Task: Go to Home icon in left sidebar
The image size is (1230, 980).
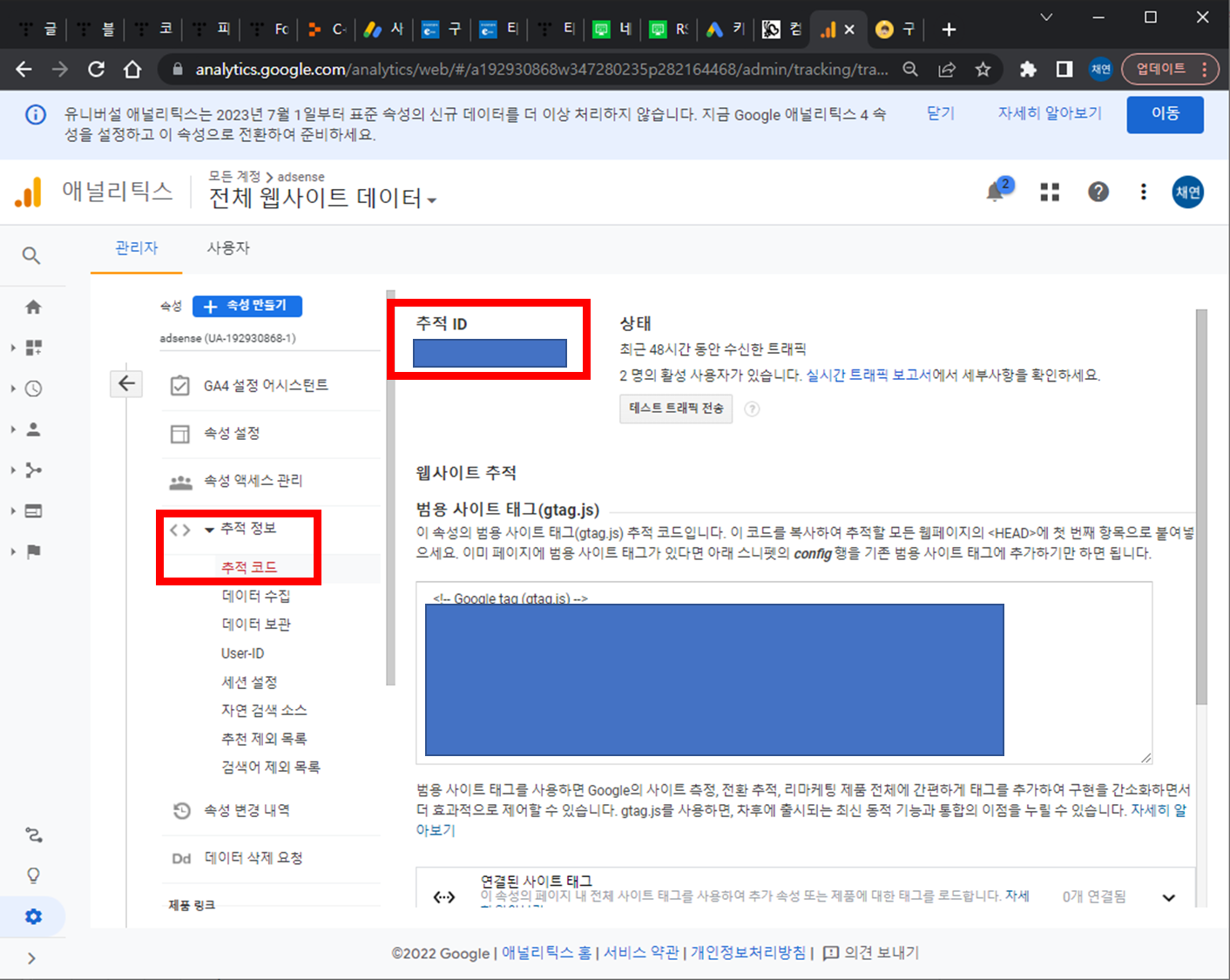Action: [33, 307]
